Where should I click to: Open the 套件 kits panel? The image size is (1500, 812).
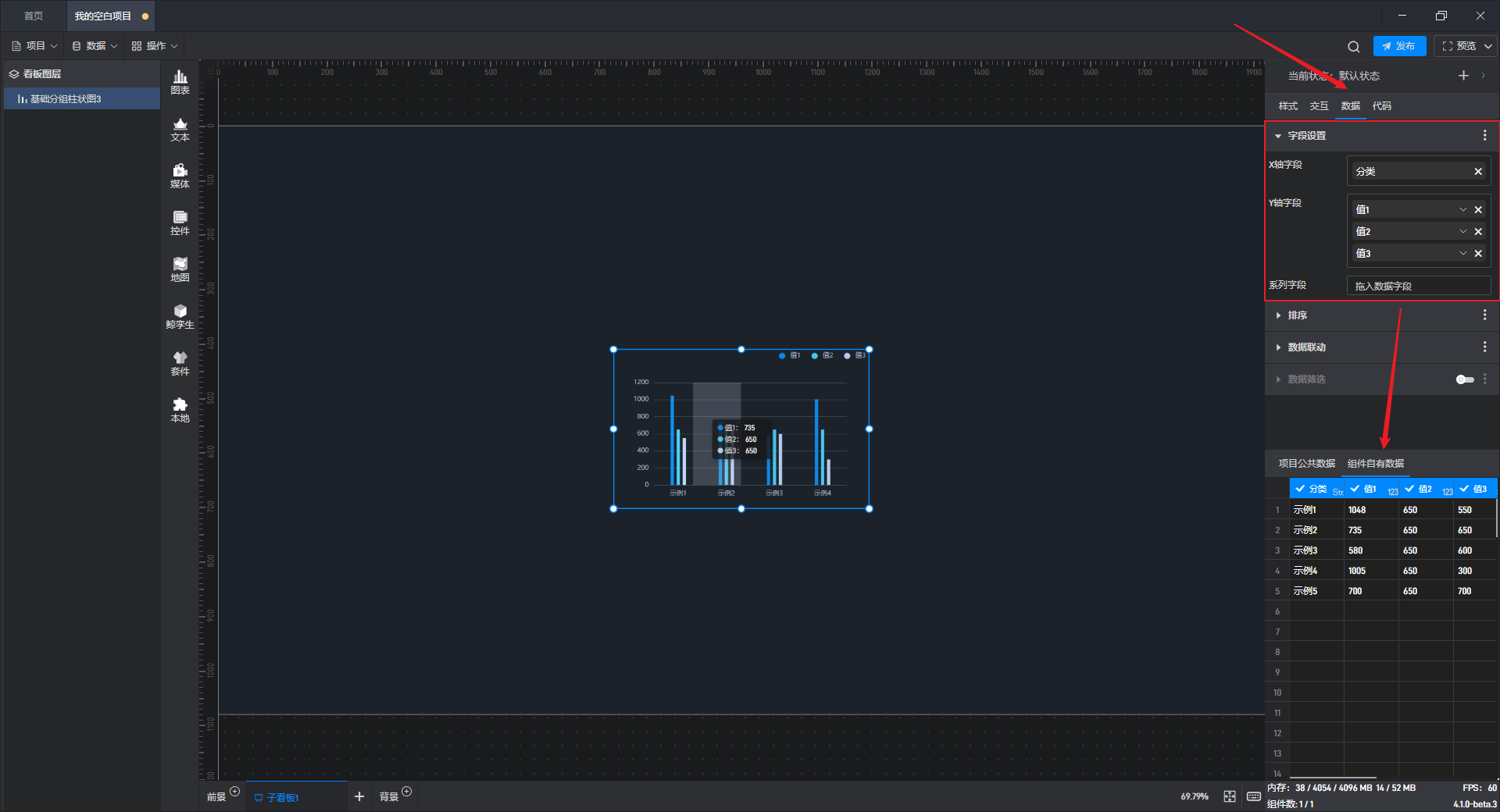pos(180,363)
